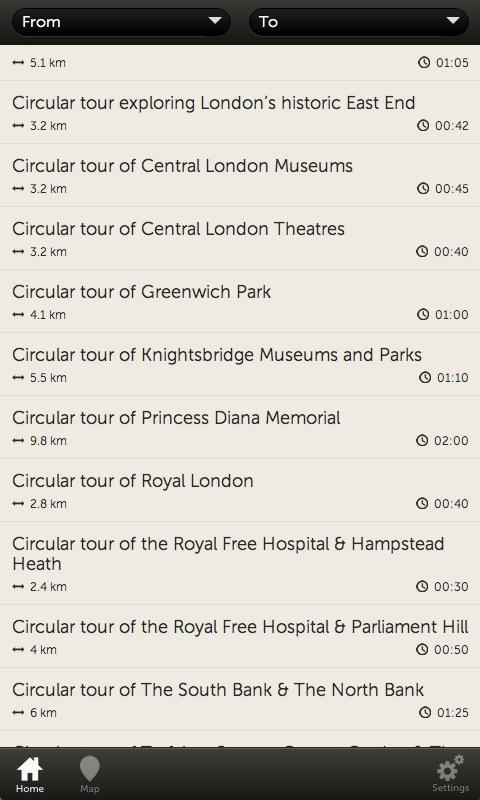480x800 pixels.
Task: Select Circular tour of Greenwich Park
Action: (240, 302)
